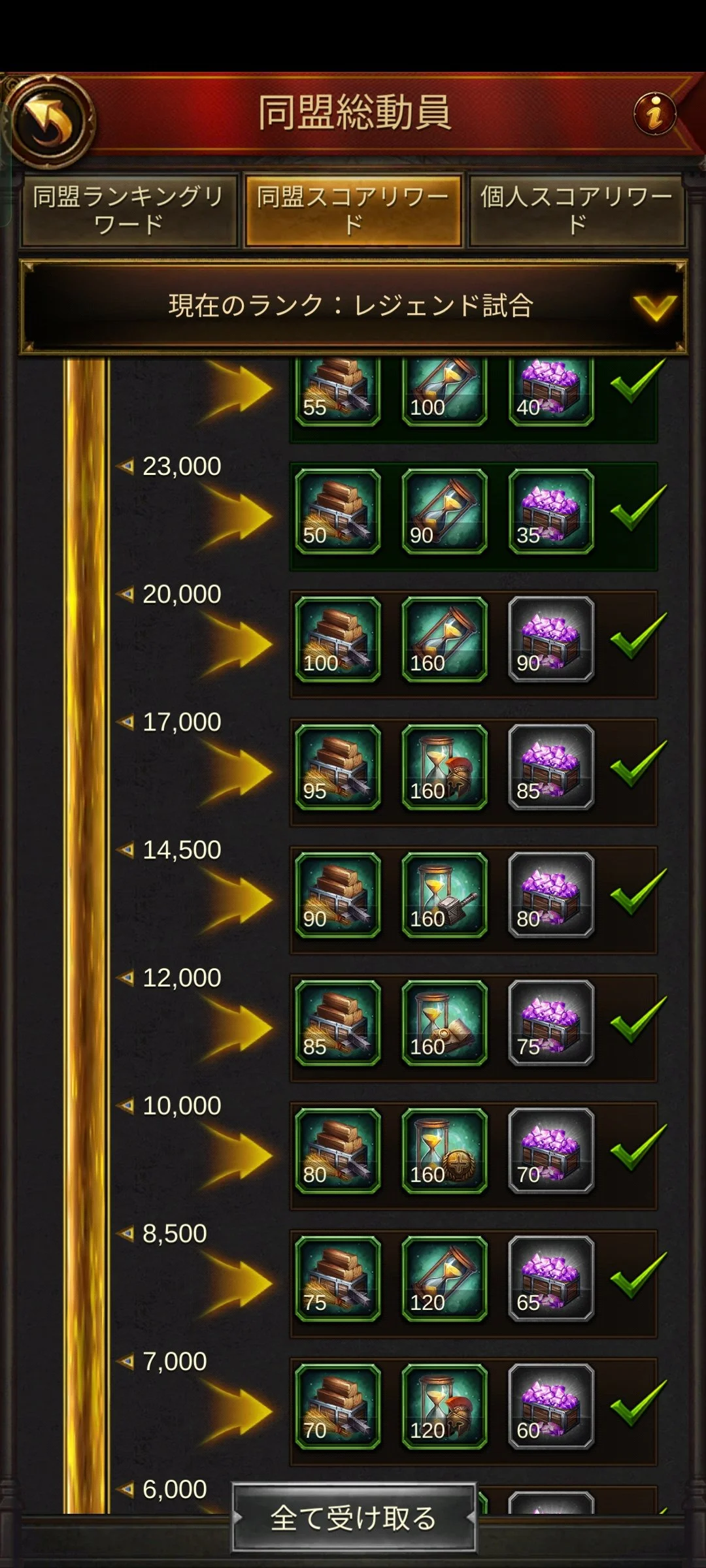Tap the back arrow icon

click(x=49, y=120)
